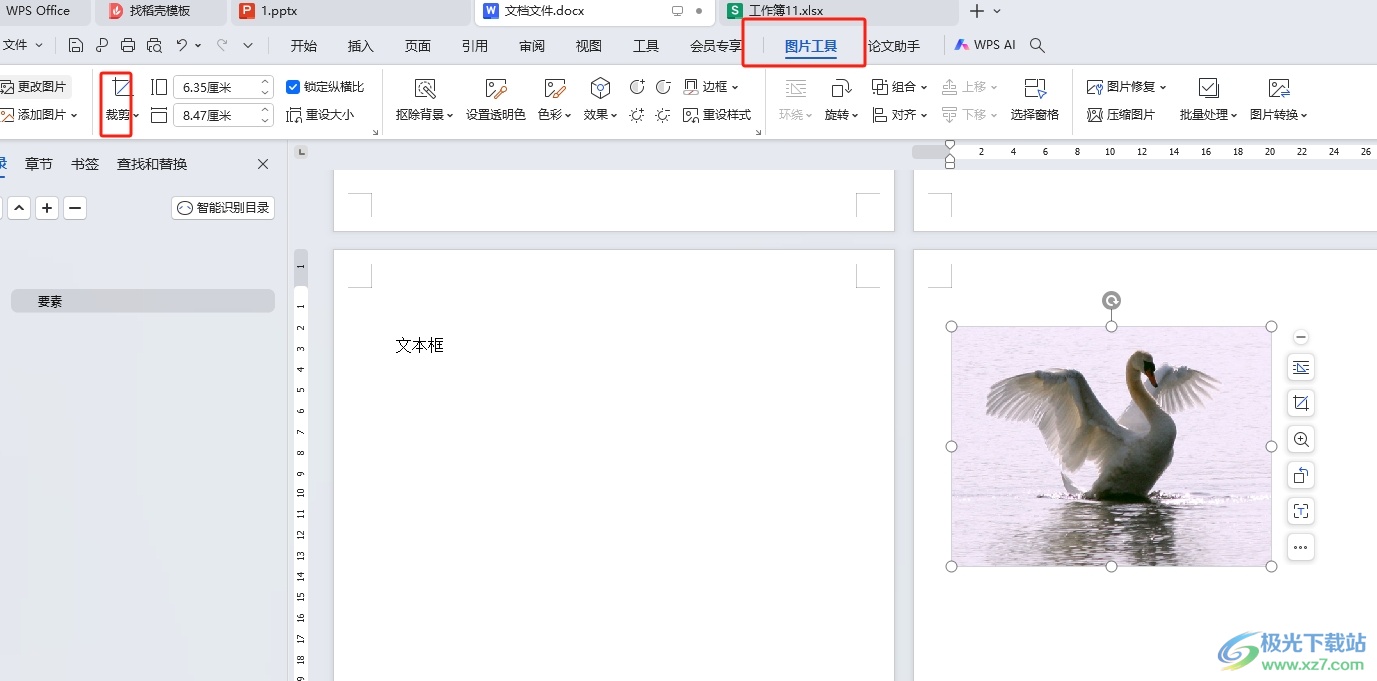Click Smart Recognize TOC (智能识别目录) button
Viewport: 1377px width, 681px height.
pos(223,208)
